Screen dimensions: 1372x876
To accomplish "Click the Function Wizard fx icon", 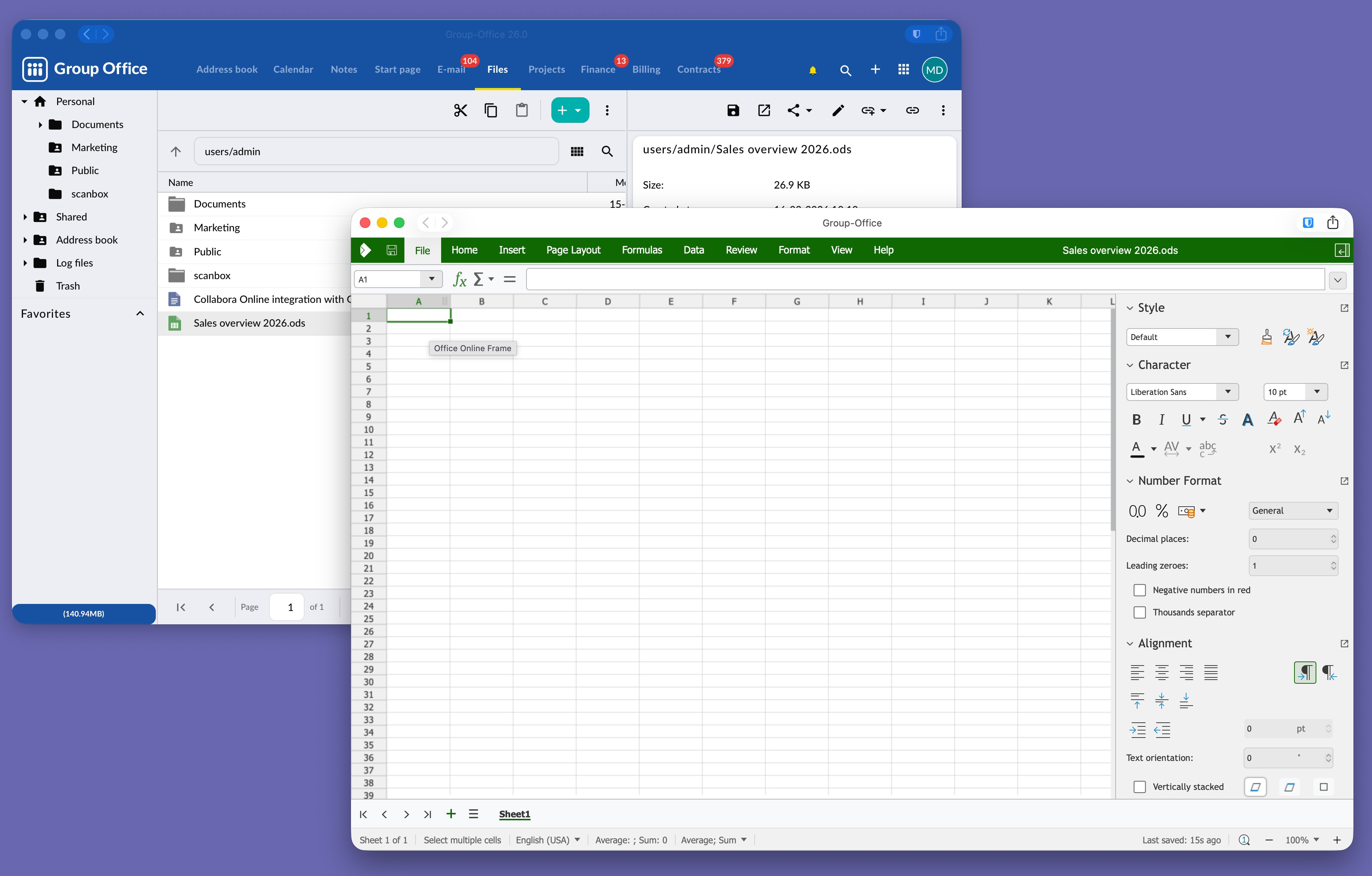I will pyautogui.click(x=459, y=279).
